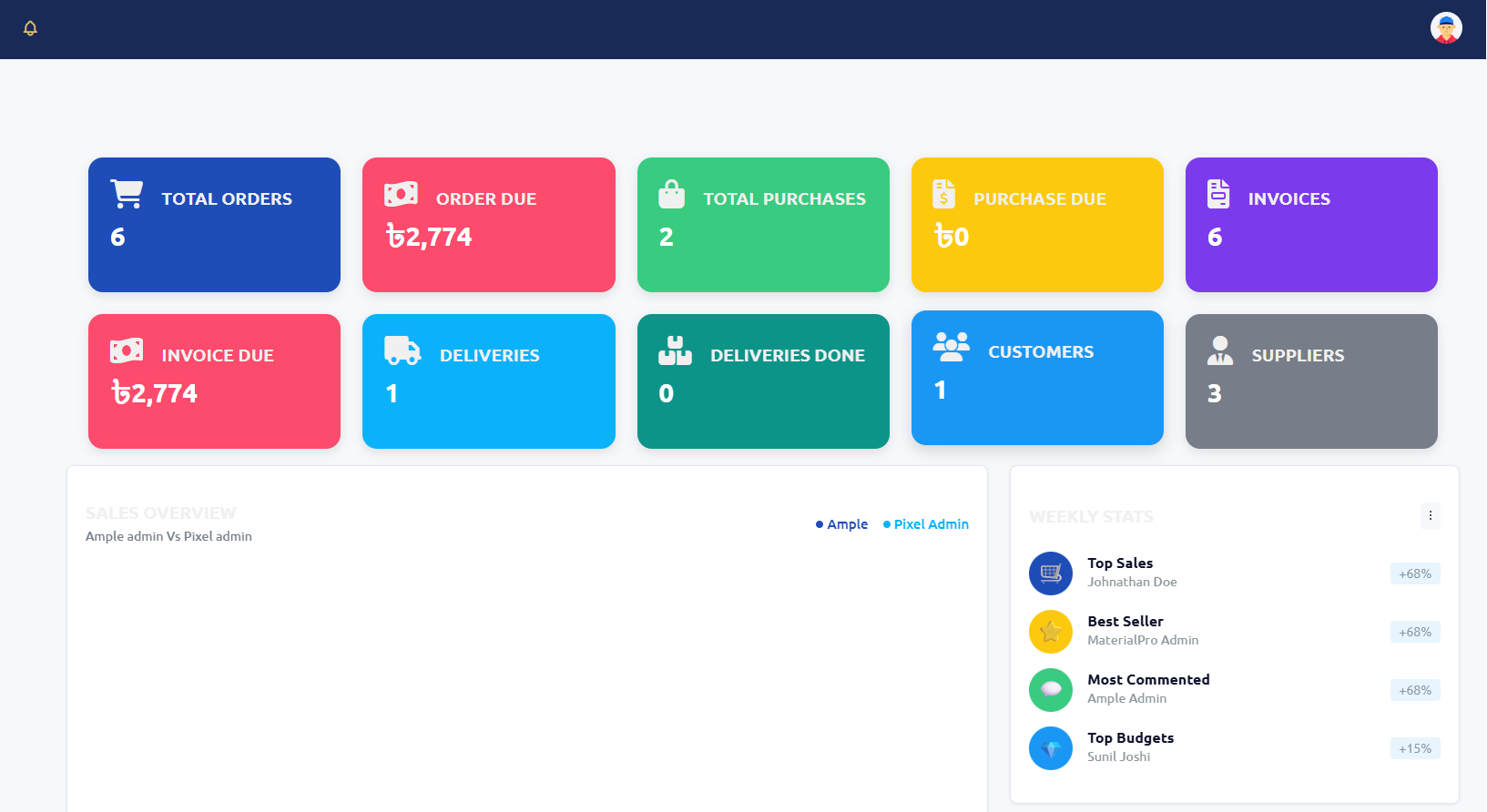Select the Top Budgets title text

point(1130,738)
